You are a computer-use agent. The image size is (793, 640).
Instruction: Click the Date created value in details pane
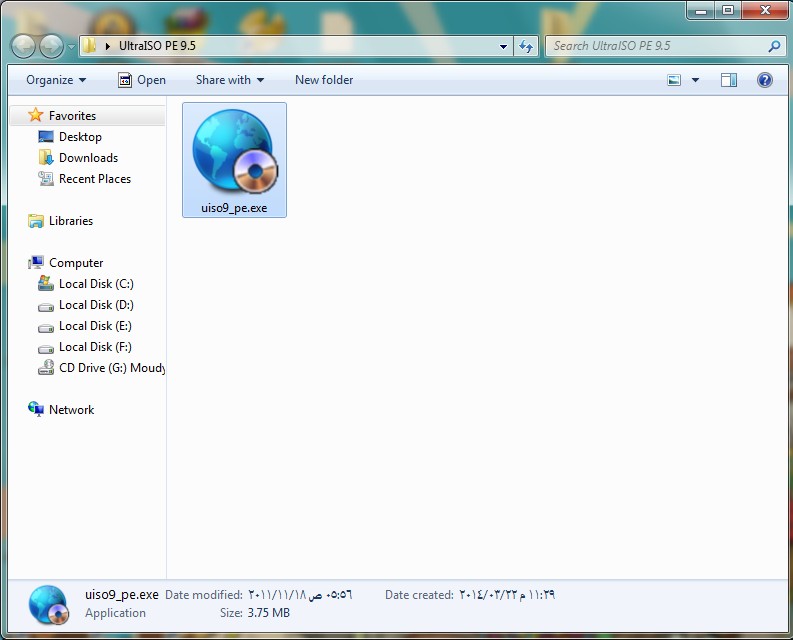tap(507, 594)
